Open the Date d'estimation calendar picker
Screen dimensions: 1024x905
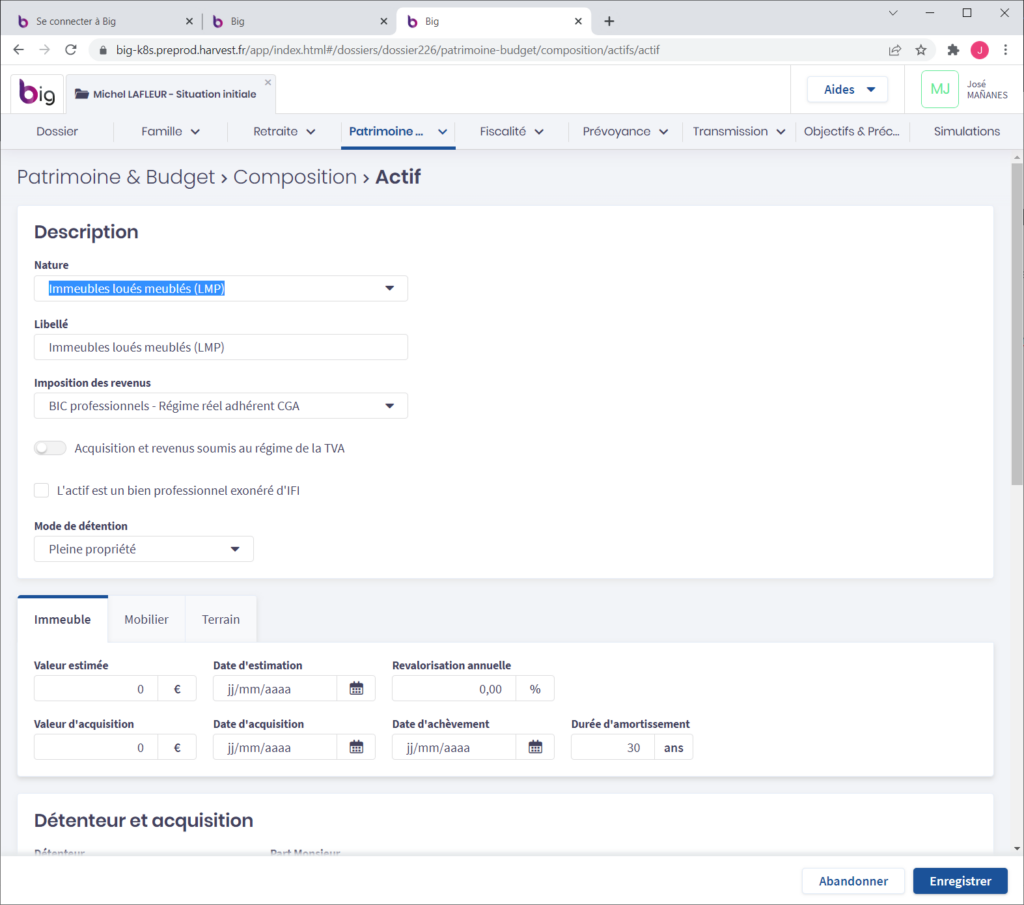[356, 688]
